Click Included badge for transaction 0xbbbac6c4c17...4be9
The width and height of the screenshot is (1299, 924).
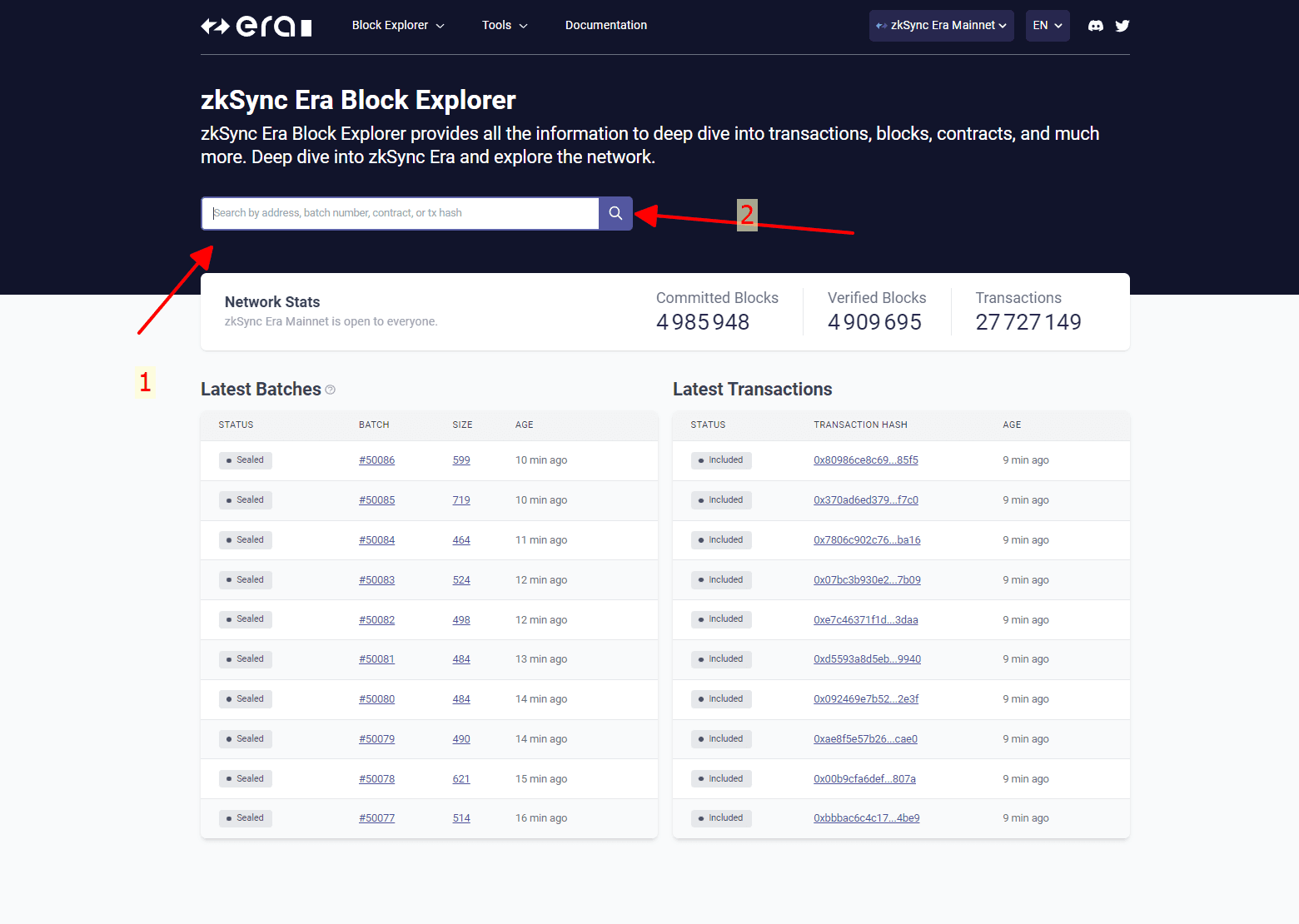[721, 818]
